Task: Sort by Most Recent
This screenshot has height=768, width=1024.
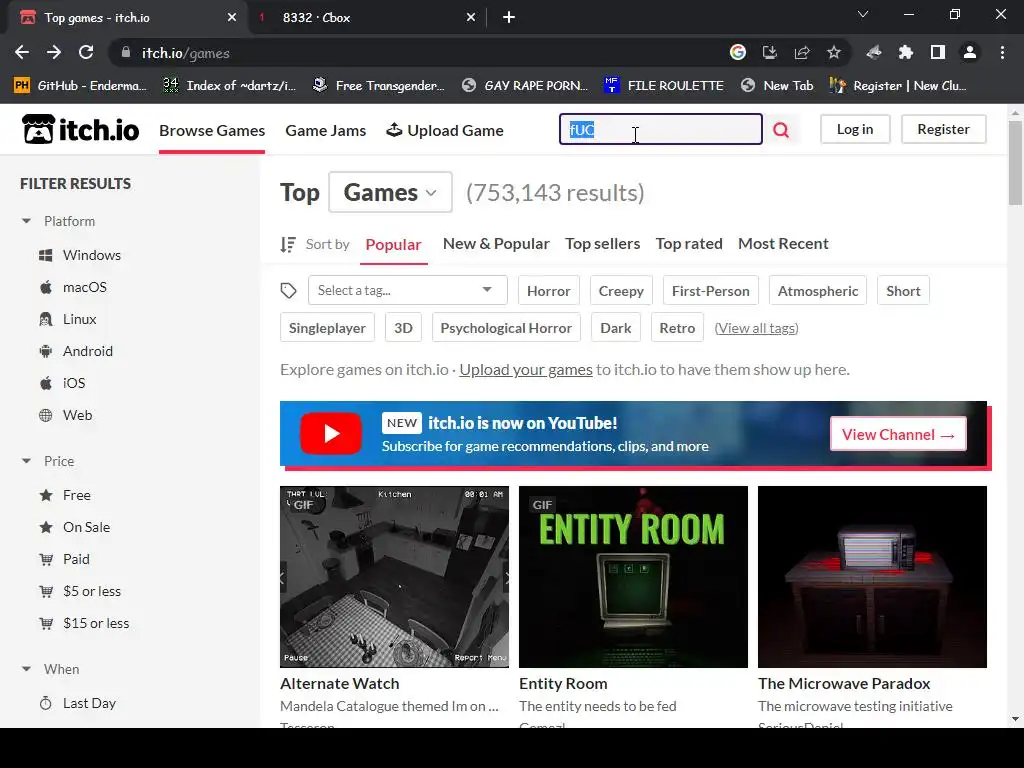Action: click(783, 244)
